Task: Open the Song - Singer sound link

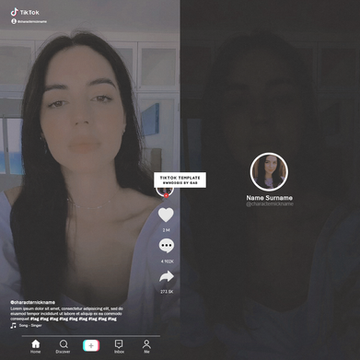Action: point(30,325)
